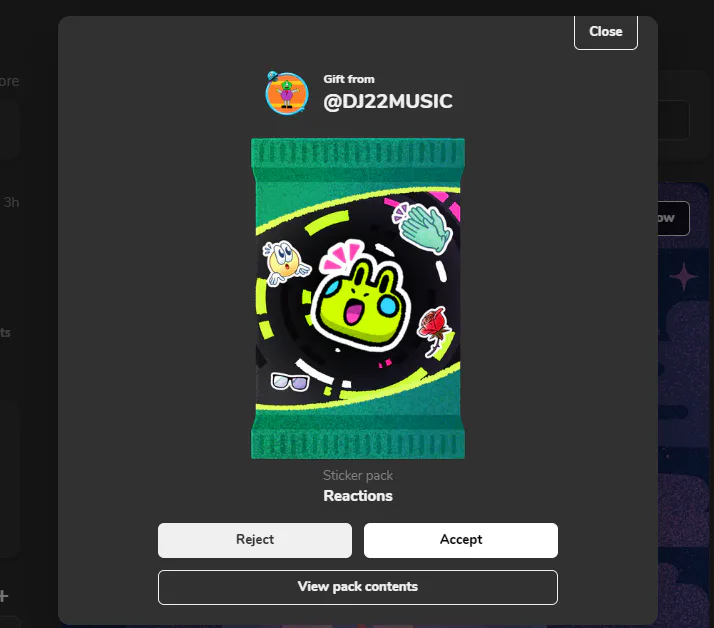This screenshot has width=714, height=628.
Task: Click the @DJ22MUSIC username
Action: click(388, 102)
